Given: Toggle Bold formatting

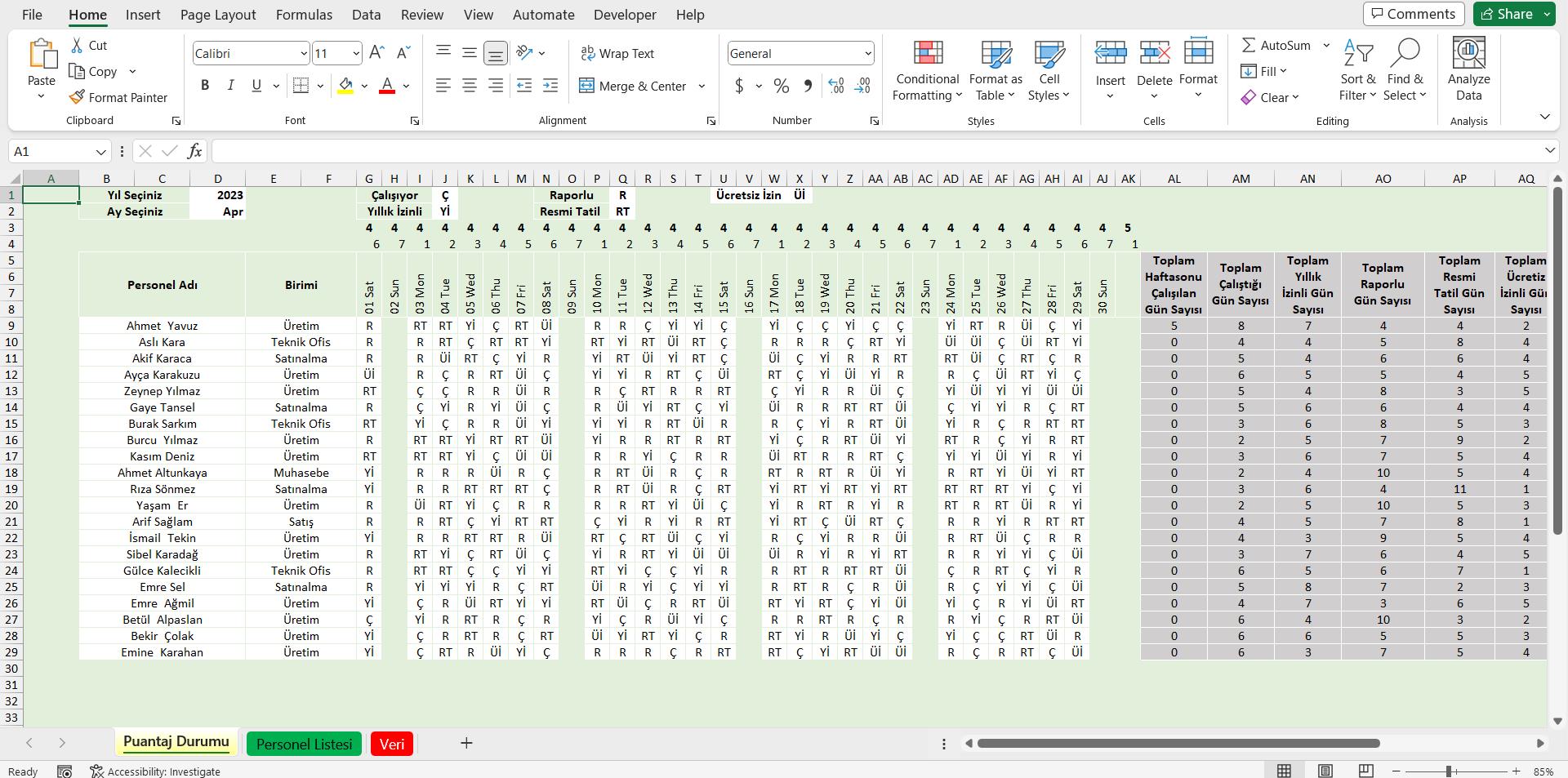Looking at the screenshot, I should point(205,86).
